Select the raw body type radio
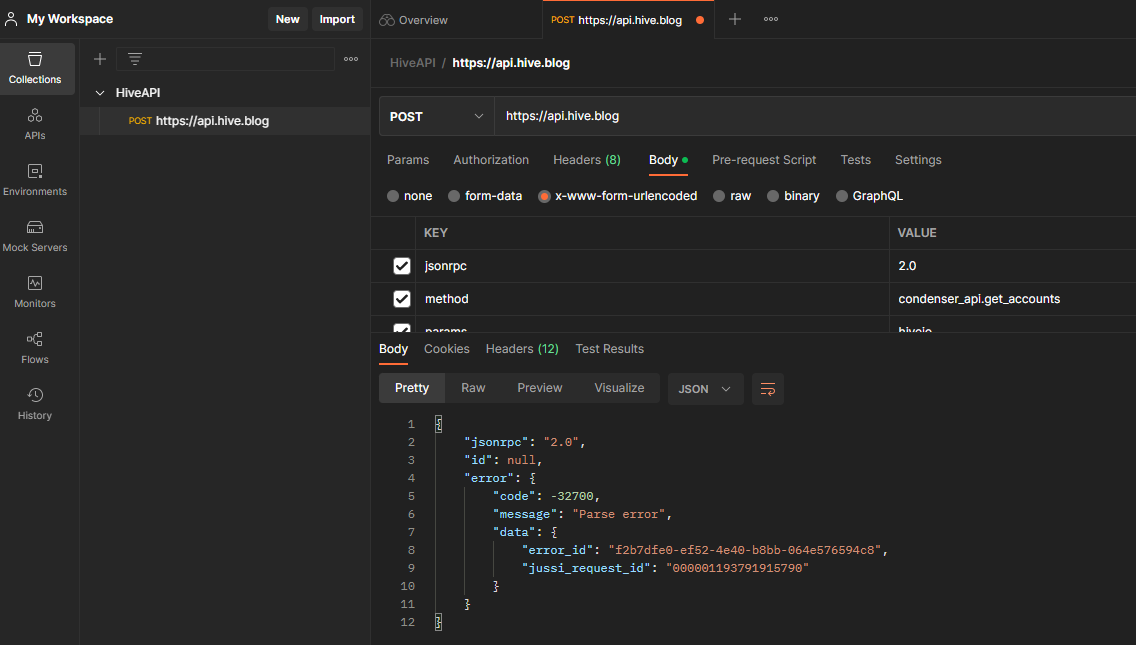 point(719,196)
